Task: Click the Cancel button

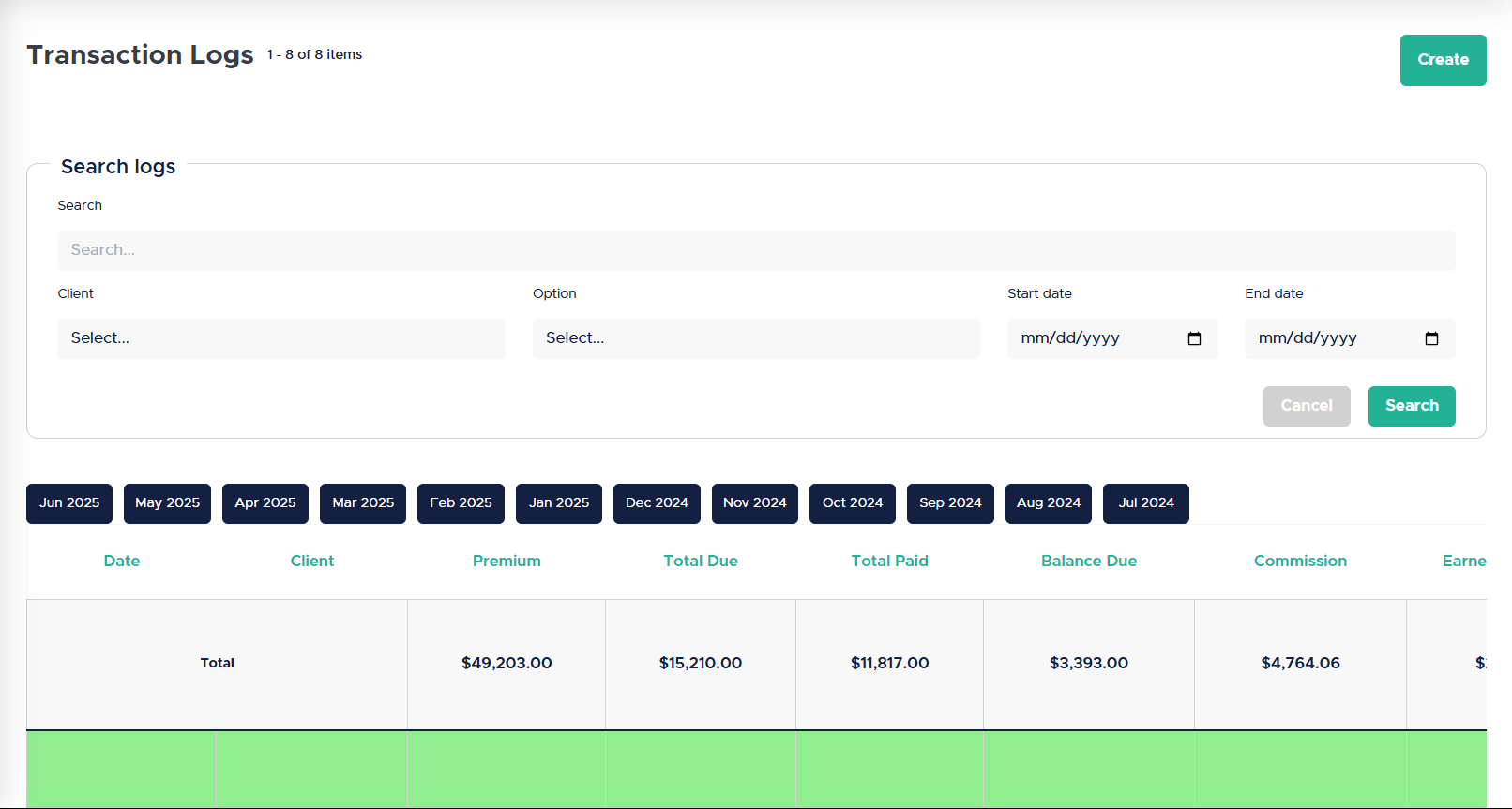Action: 1306,406
